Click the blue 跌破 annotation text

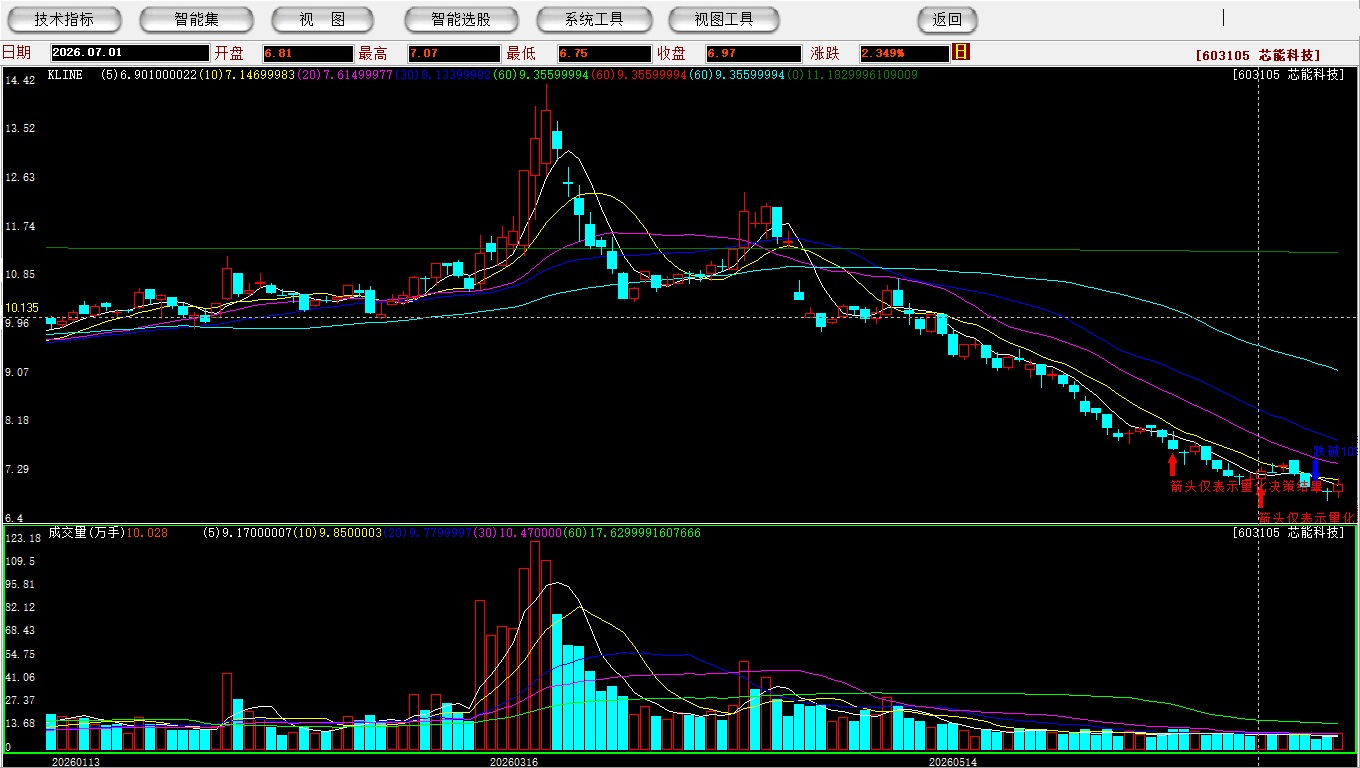click(x=1335, y=452)
